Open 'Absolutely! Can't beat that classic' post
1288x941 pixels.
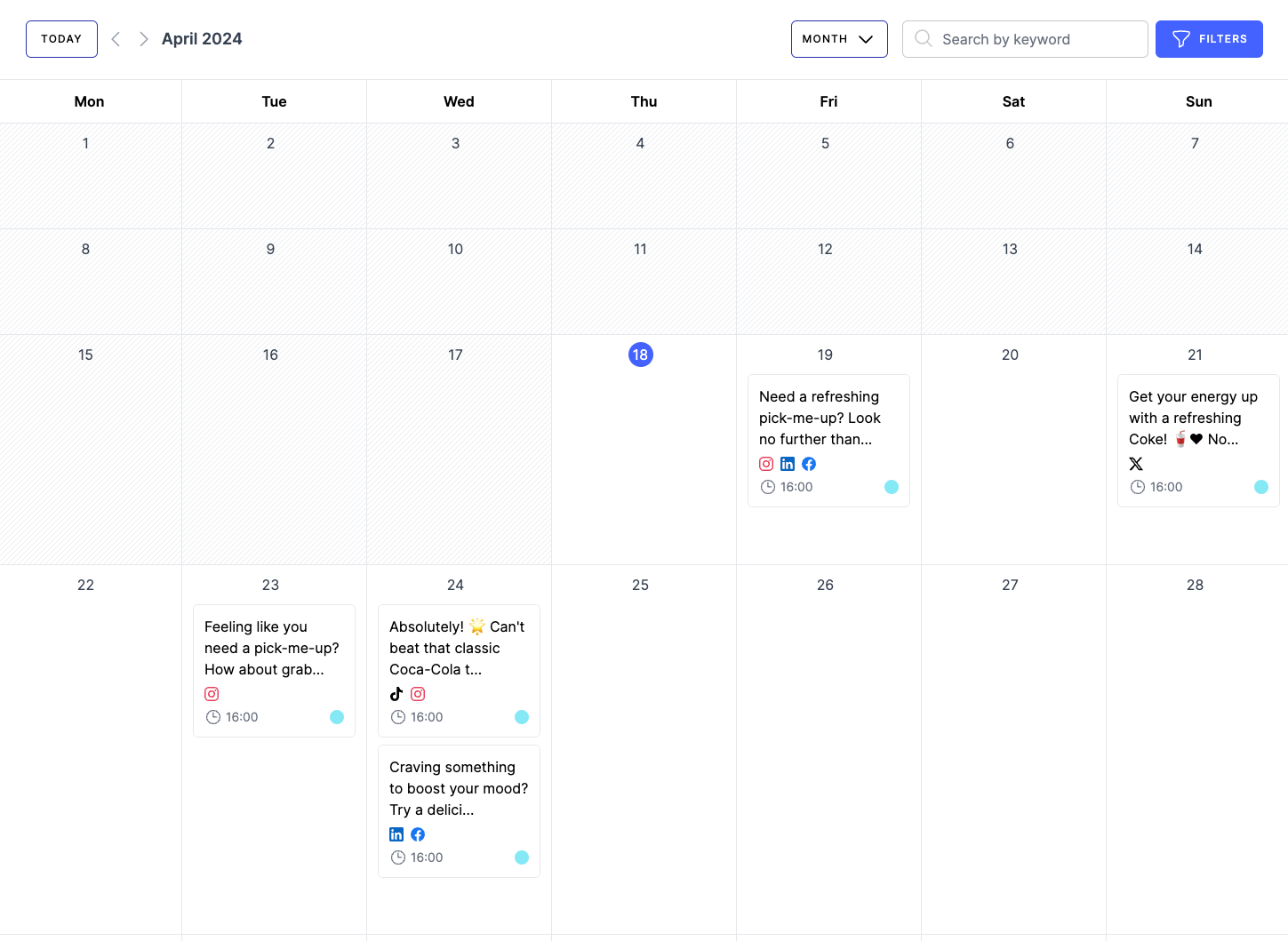point(457,648)
